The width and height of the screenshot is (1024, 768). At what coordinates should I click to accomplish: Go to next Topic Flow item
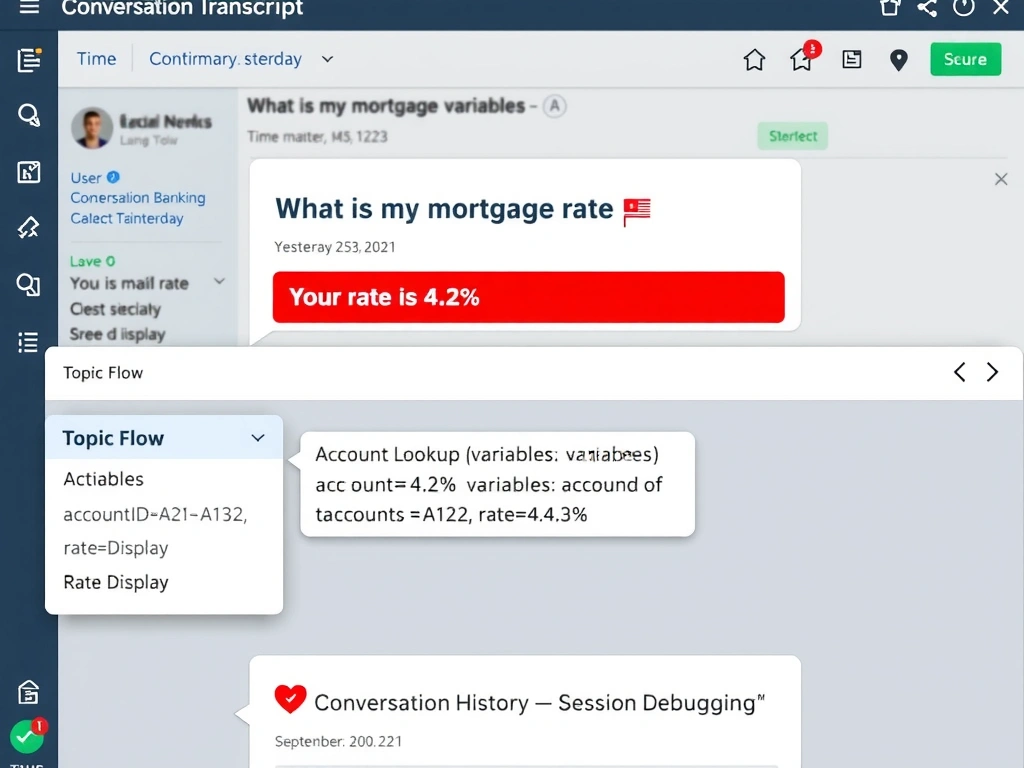click(992, 372)
